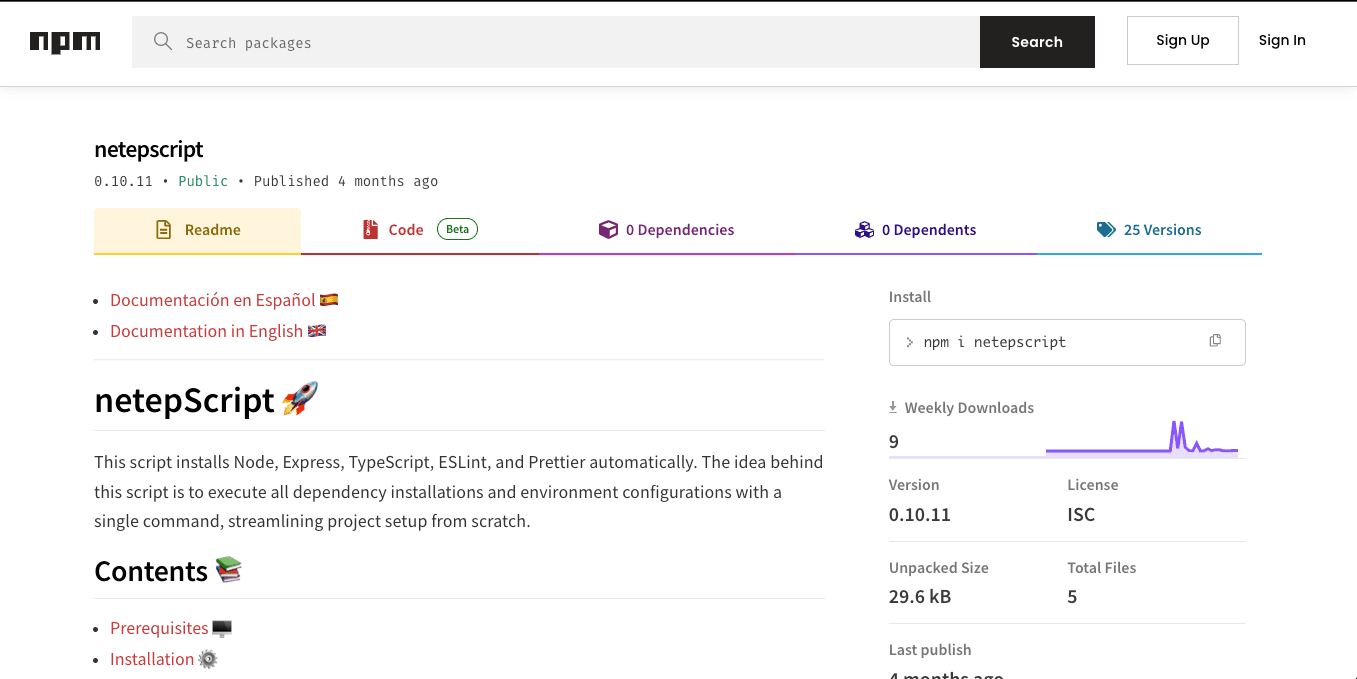Click the npm i netepscript command text
This screenshot has height=679, width=1357.
click(995, 342)
